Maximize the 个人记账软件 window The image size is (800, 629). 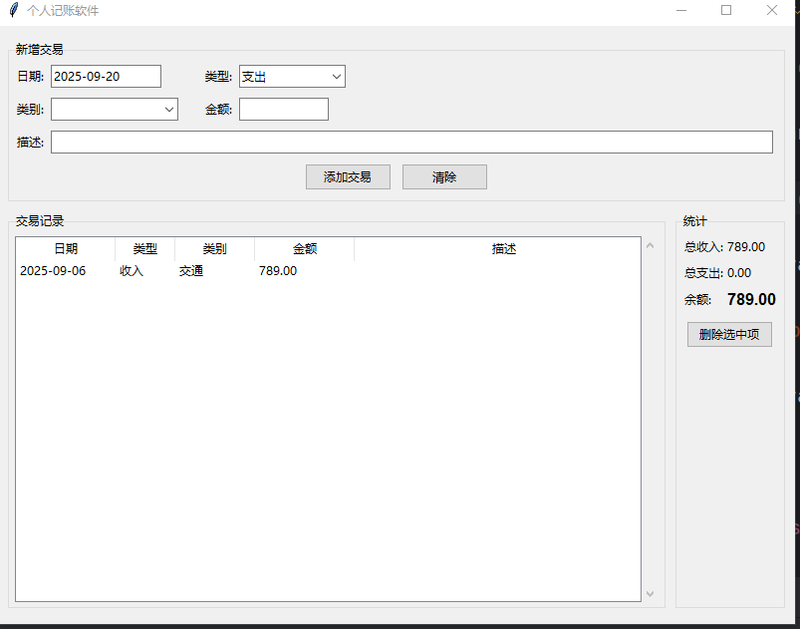pyautogui.click(x=726, y=10)
